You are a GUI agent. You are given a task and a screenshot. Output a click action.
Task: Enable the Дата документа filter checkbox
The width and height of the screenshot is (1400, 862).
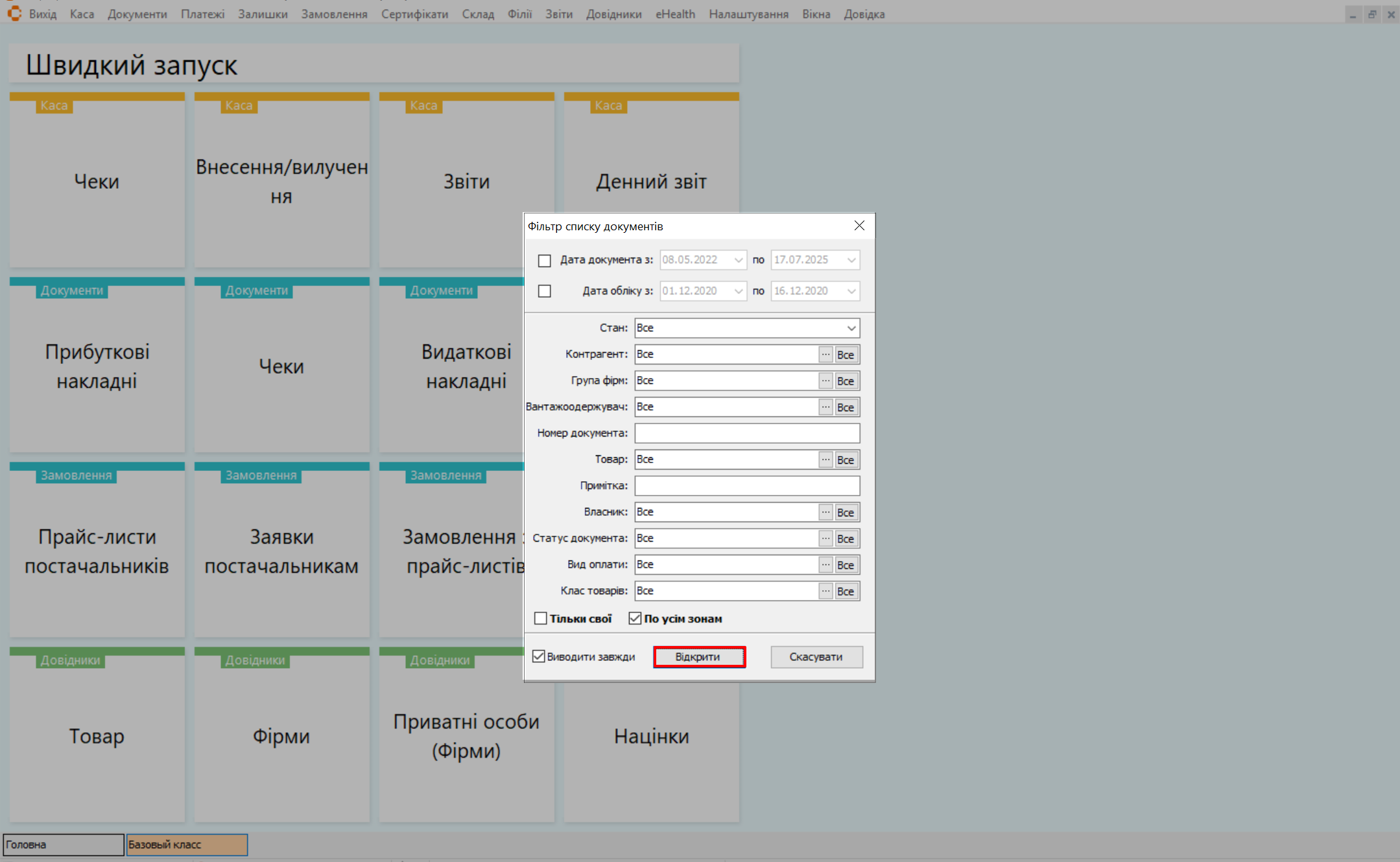tap(545, 261)
